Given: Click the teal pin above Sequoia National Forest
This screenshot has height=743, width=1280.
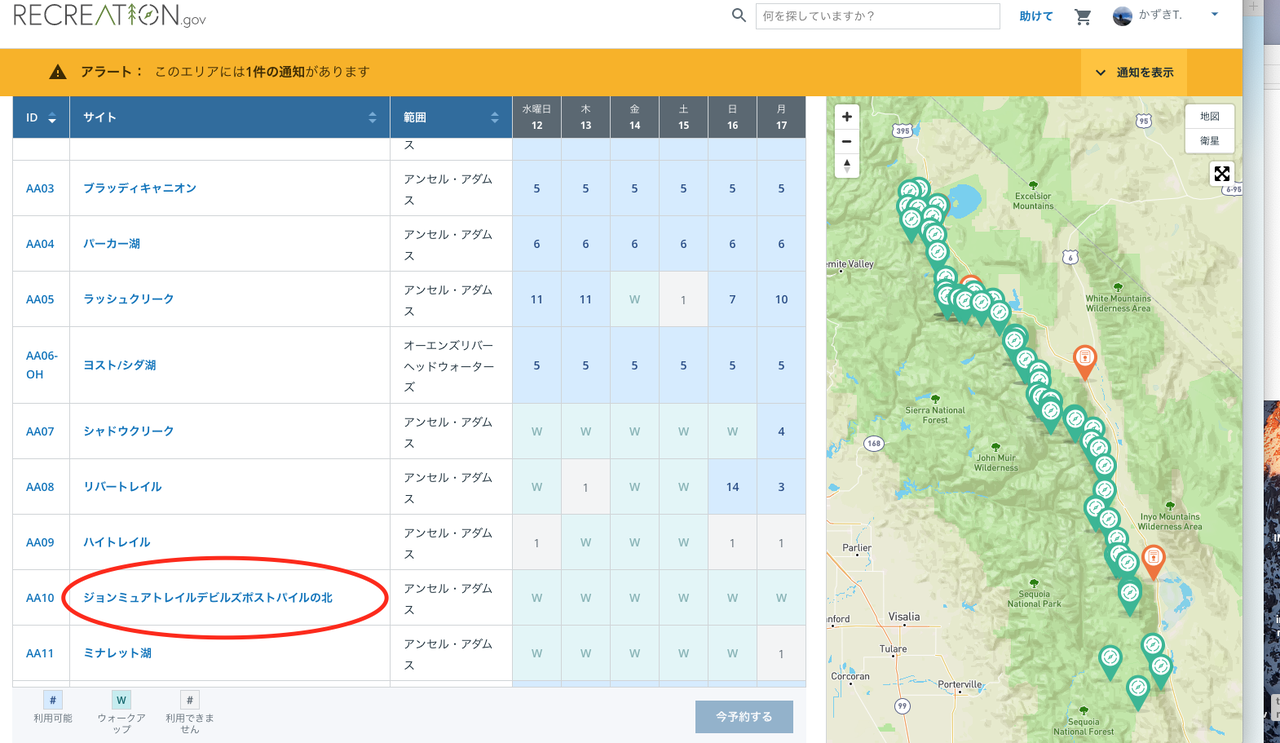Looking at the screenshot, I should click(x=1138, y=691).
